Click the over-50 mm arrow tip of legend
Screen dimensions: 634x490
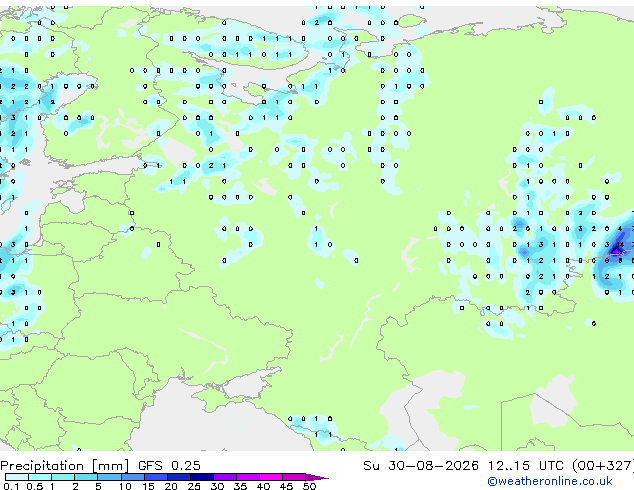click(x=317, y=477)
